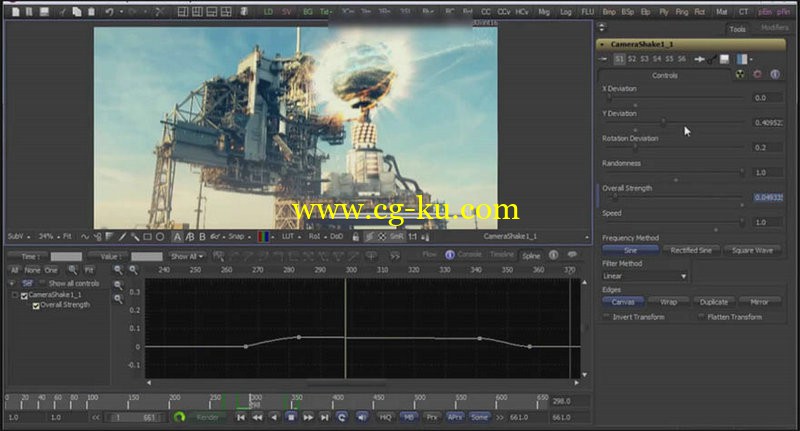Switch to the Spline view tab

tap(531, 256)
